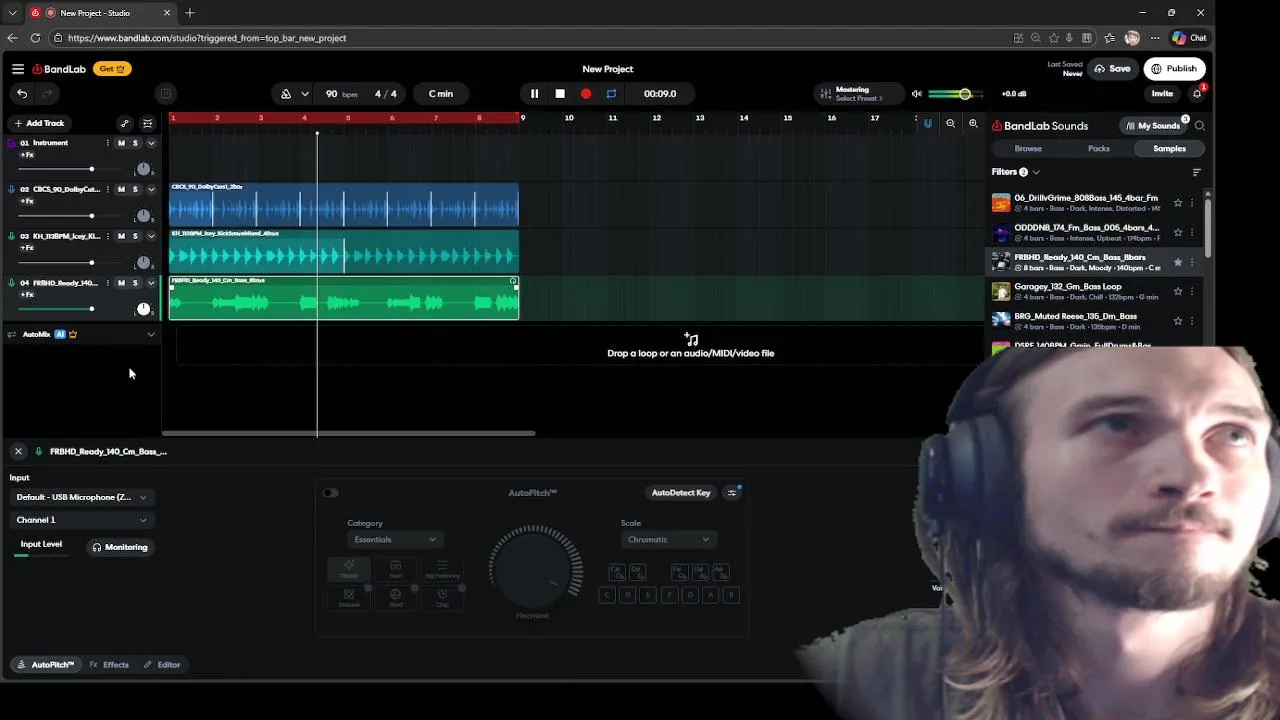Open the Channel 1 dropdown
Viewport: 1280px width, 720px height.
tap(82, 520)
